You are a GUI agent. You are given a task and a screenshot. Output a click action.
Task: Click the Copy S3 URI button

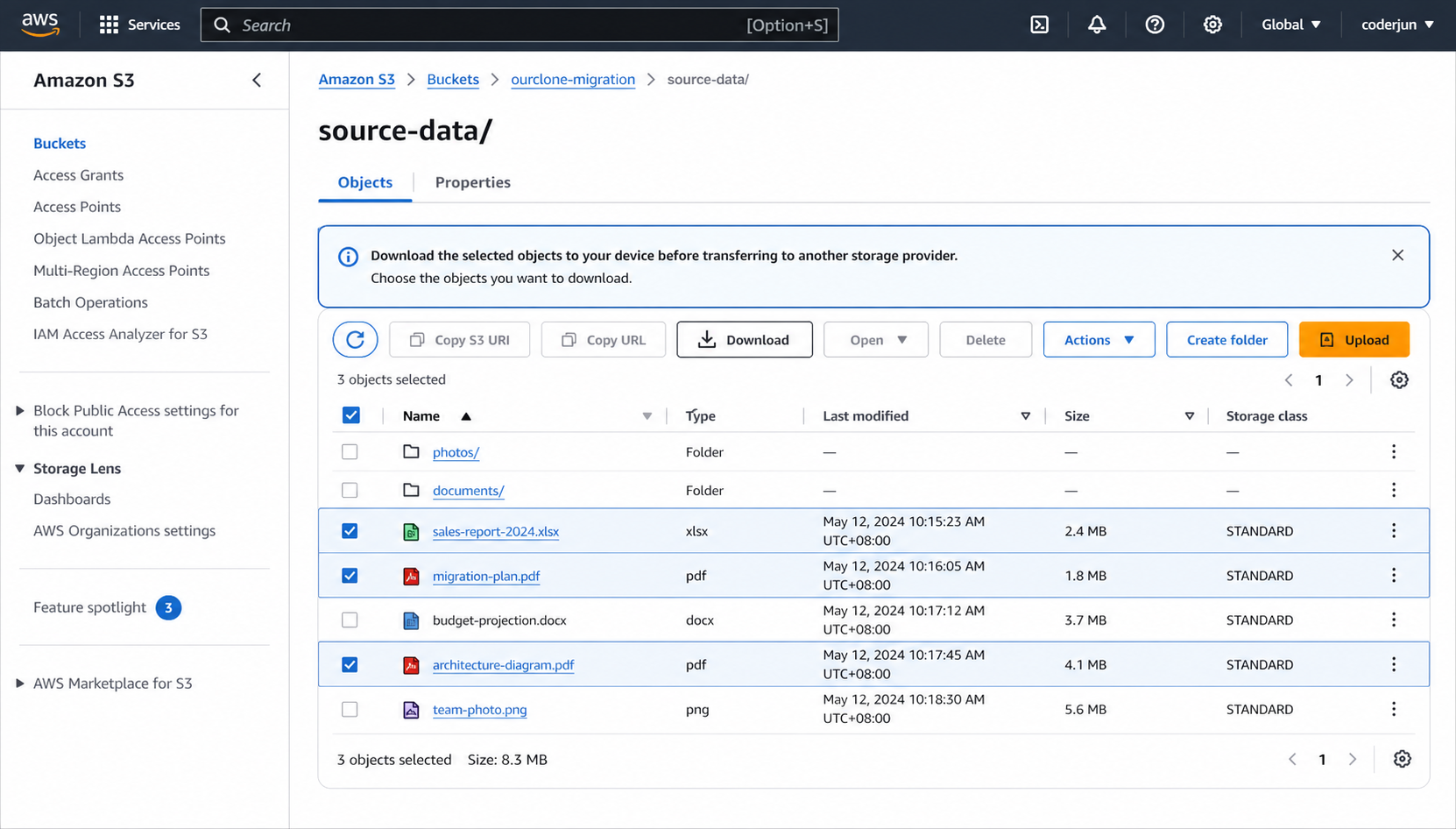(459, 339)
